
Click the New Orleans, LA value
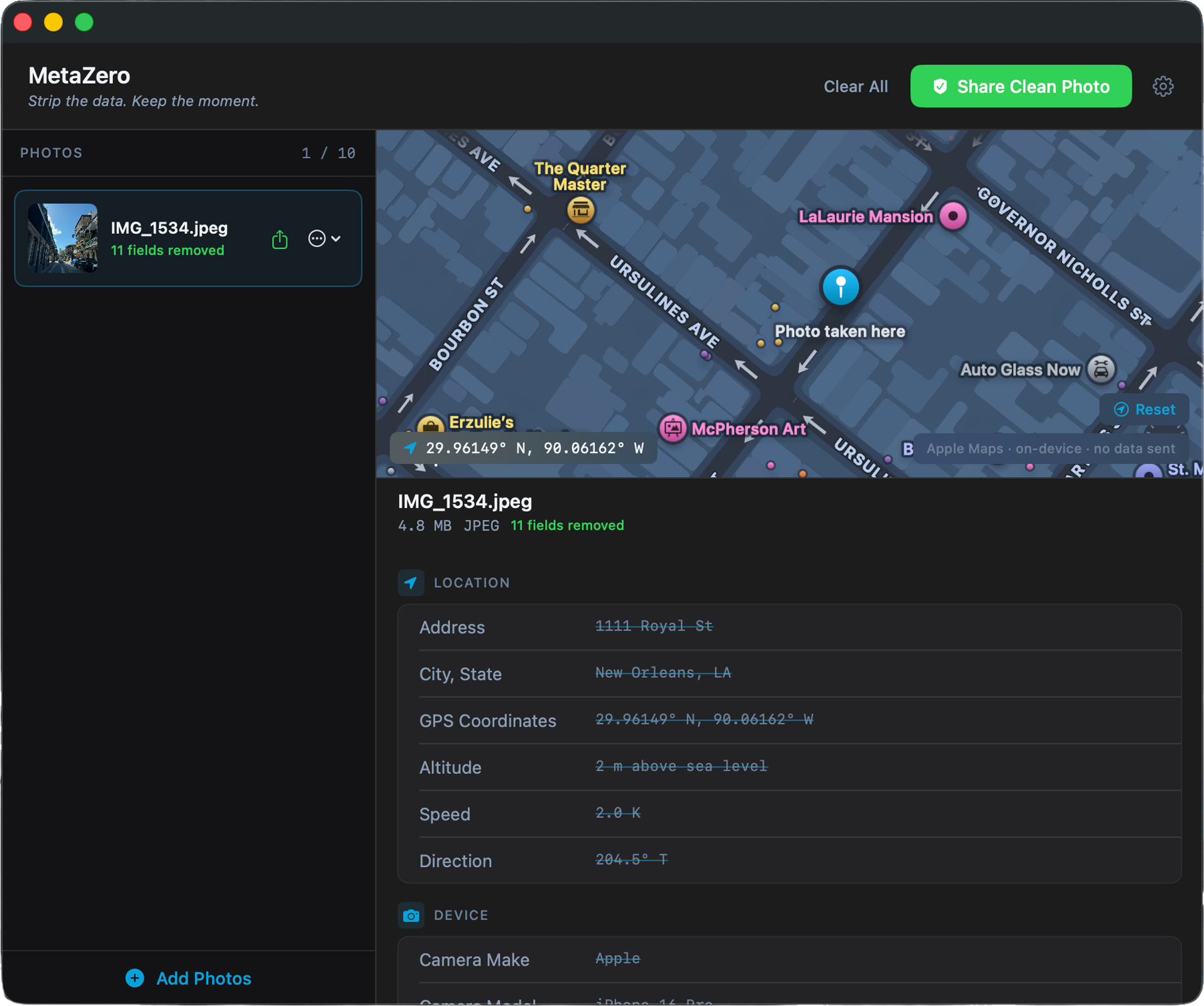pos(663,673)
